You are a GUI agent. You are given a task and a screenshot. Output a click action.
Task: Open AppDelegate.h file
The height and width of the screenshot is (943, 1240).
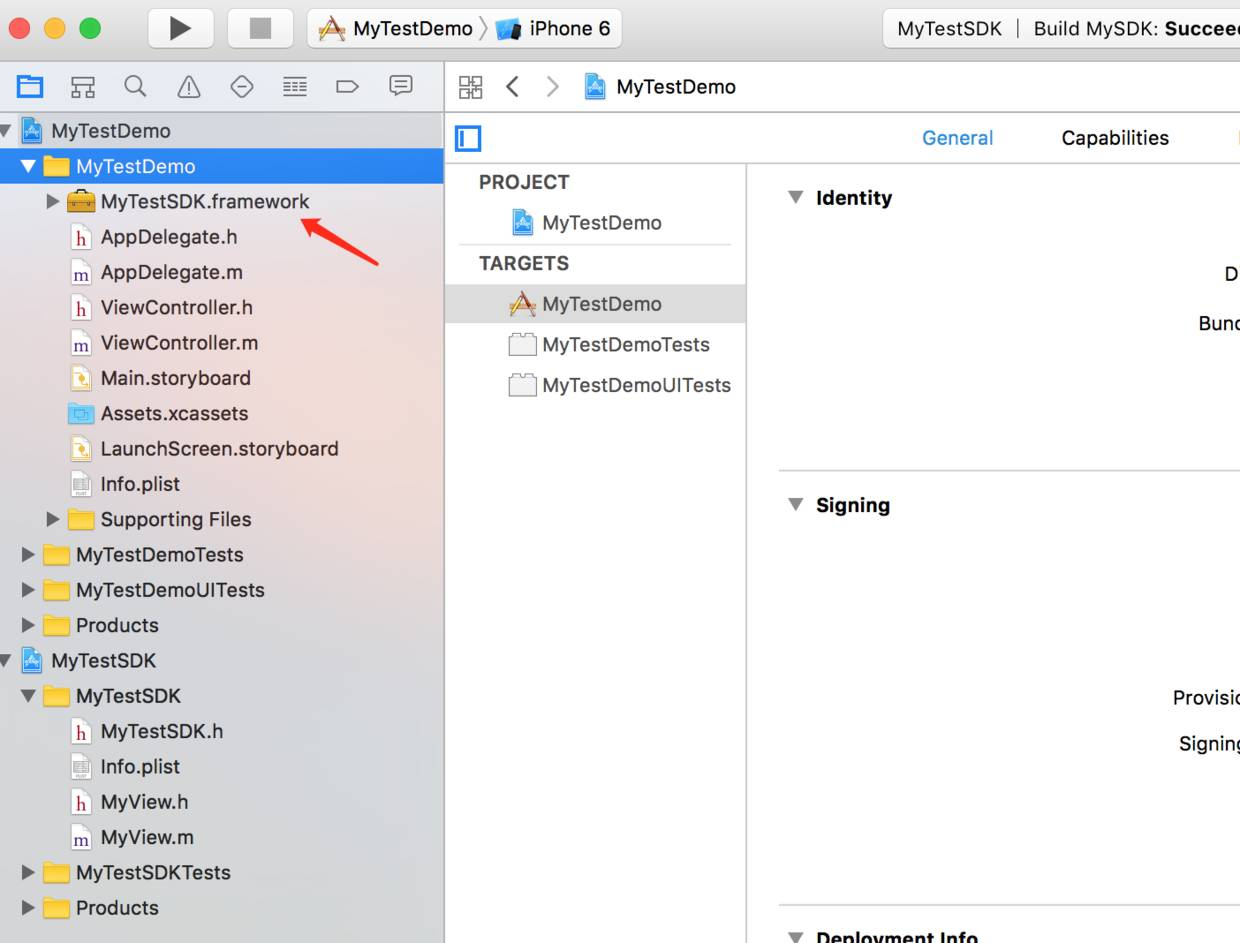pyautogui.click(x=169, y=237)
